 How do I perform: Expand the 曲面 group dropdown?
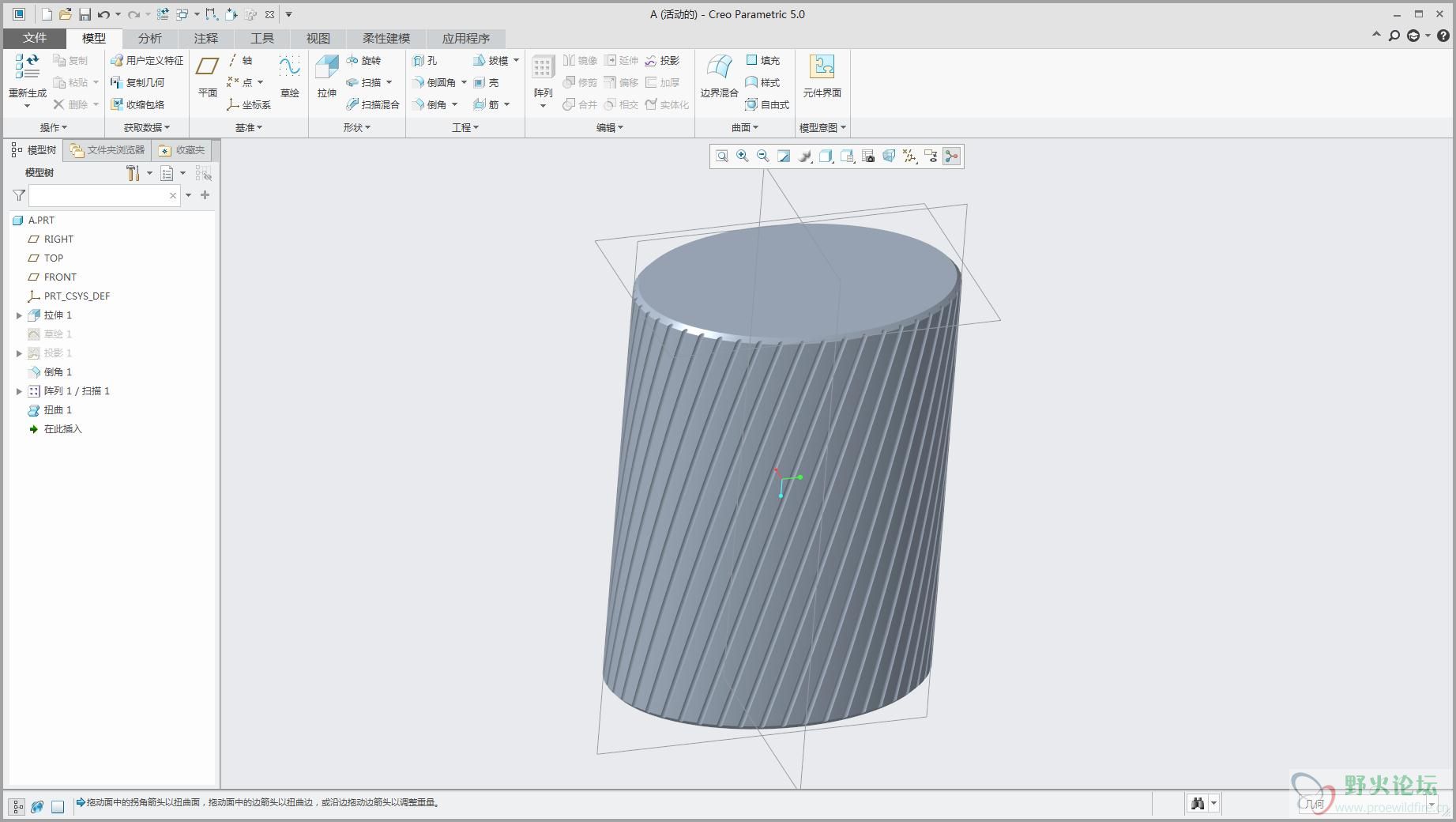(x=745, y=127)
